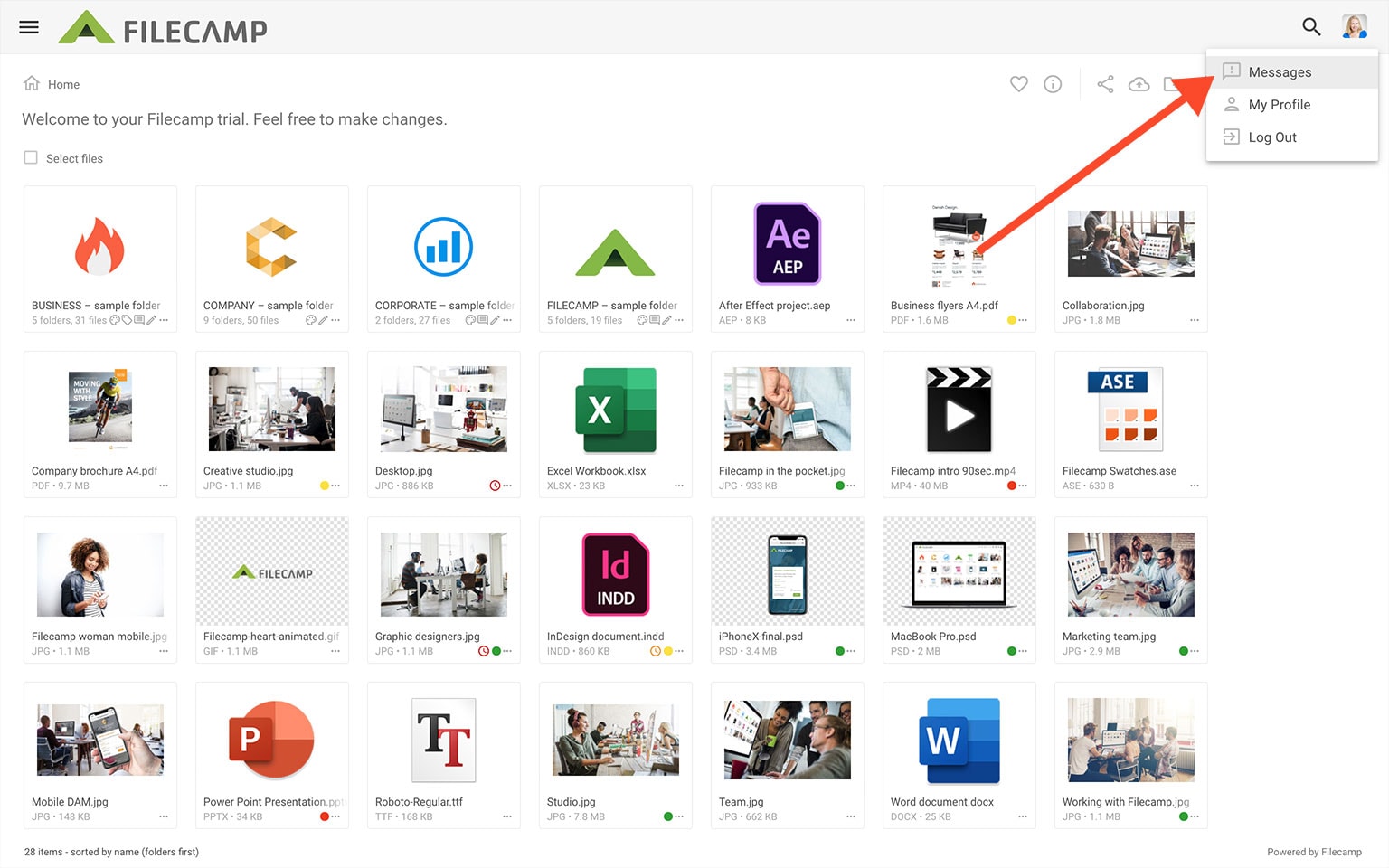1389x868 pixels.
Task: Click the pencil icon on COMPANY folder
Action: tap(323, 320)
